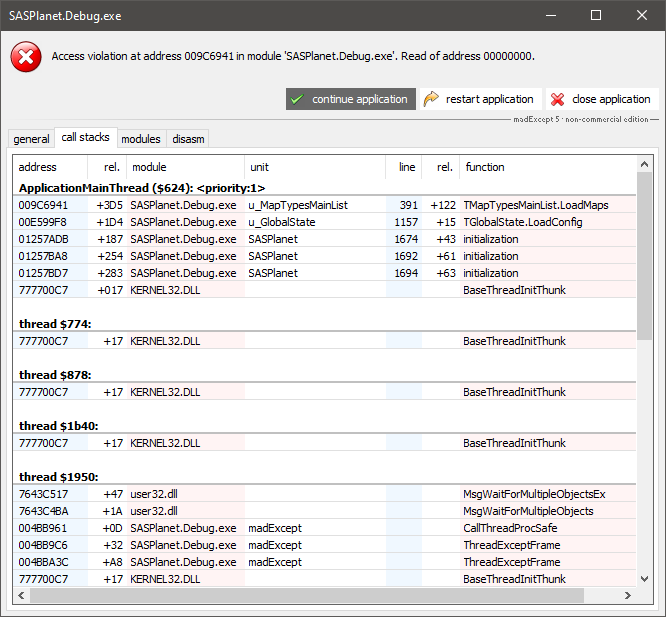Minimize the SASPlanet.Debug.exe window
The height and width of the screenshot is (617, 666).
[551, 16]
